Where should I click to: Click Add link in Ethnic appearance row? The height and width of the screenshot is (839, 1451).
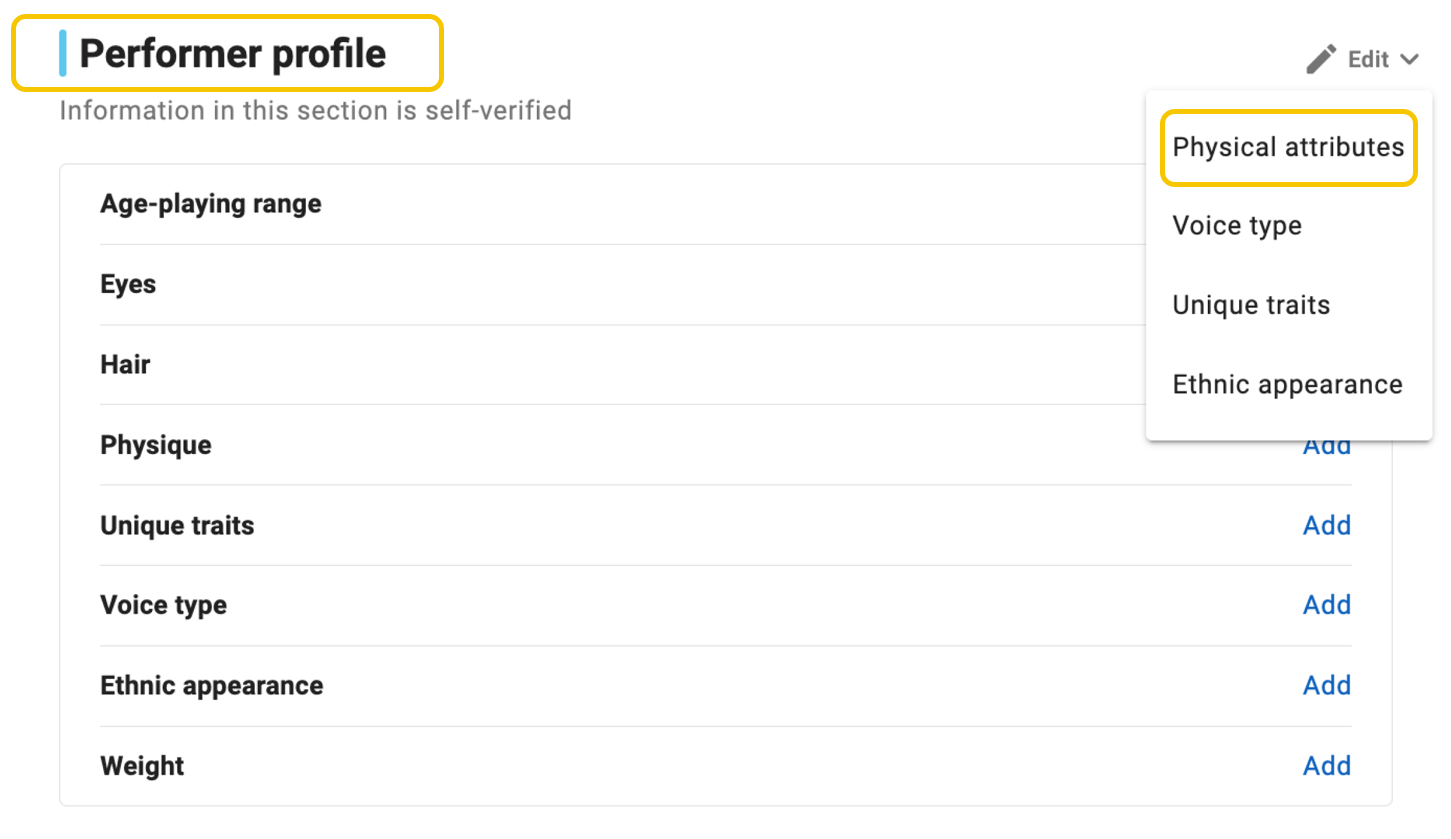1327,685
